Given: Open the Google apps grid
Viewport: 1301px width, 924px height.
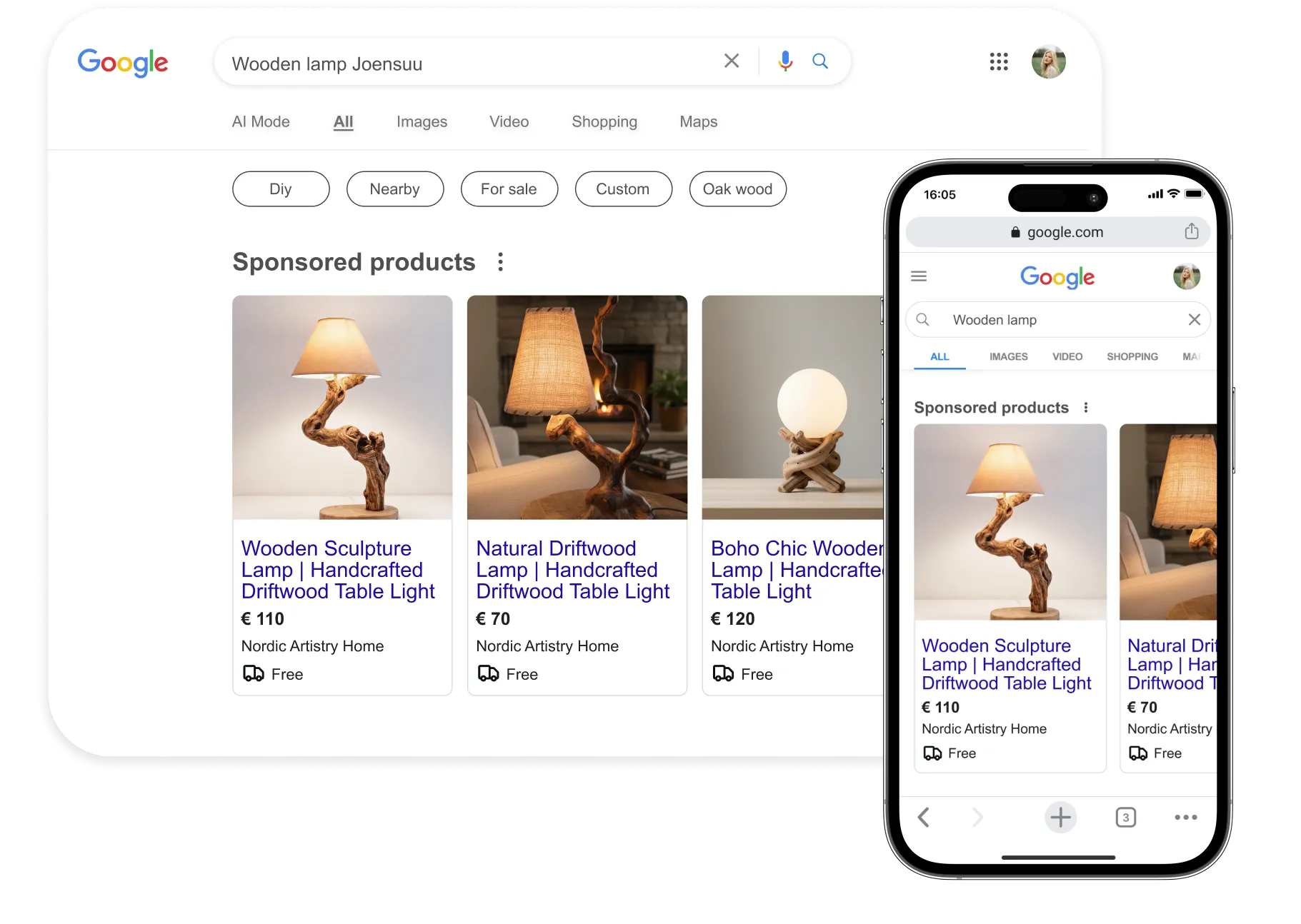Looking at the screenshot, I should tap(998, 61).
